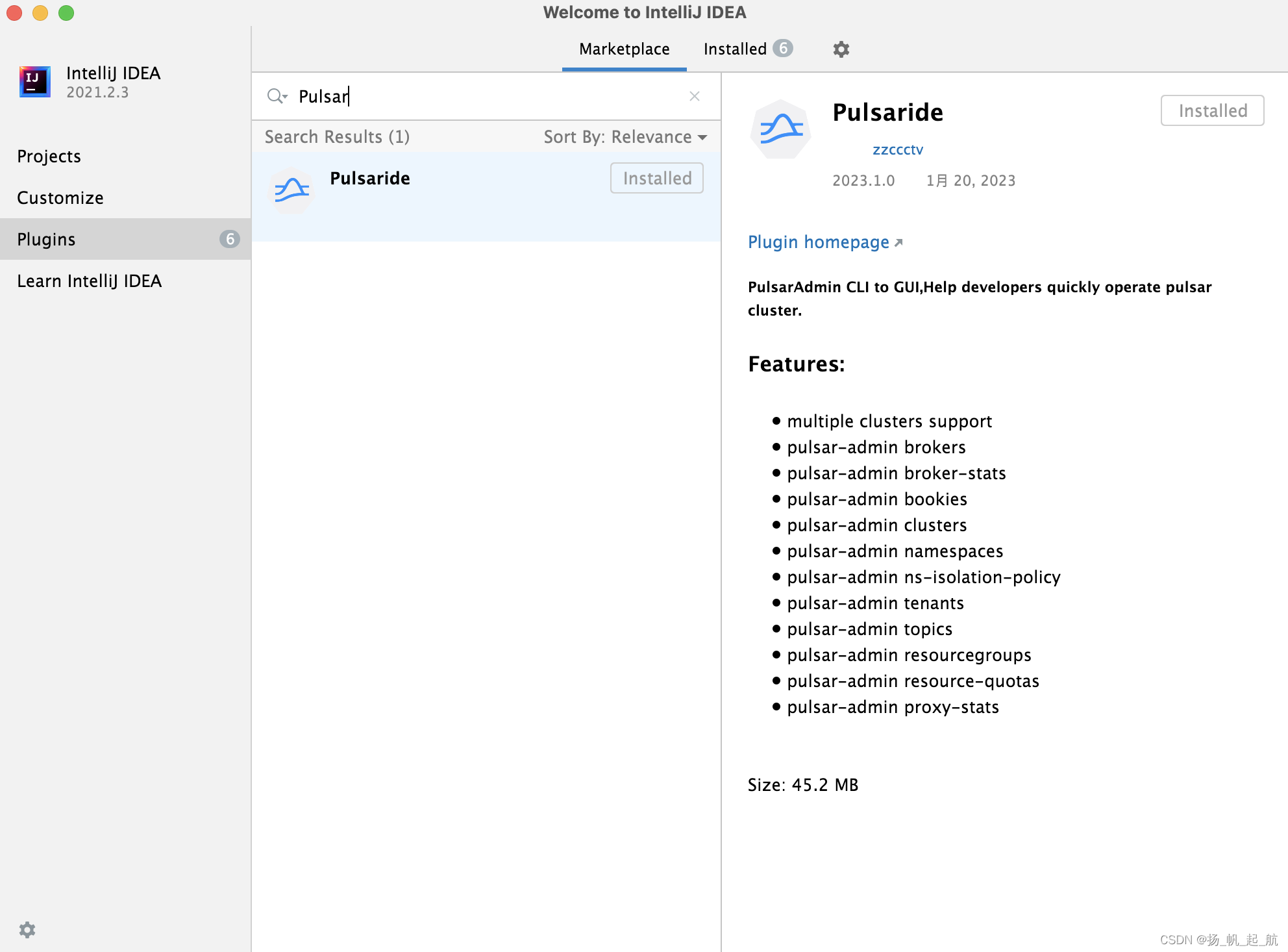Switch to the Marketplace tab
The width and height of the screenshot is (1288, 952).
(624, 49)
